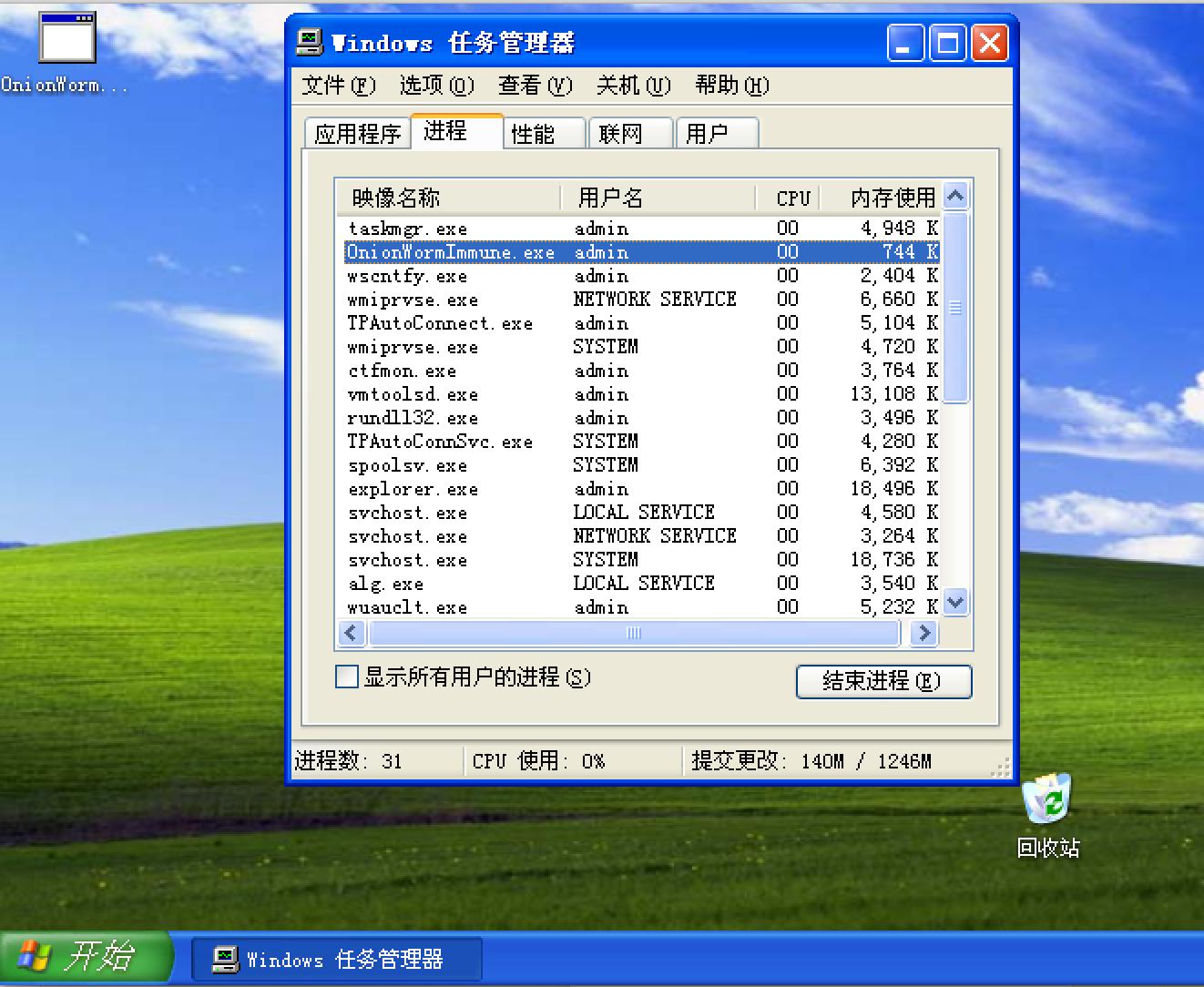This screenshot has width=1204, height=987.
Task: Enable 显示所有用户的进程 checkbox
Action: (x=347, y=677)
